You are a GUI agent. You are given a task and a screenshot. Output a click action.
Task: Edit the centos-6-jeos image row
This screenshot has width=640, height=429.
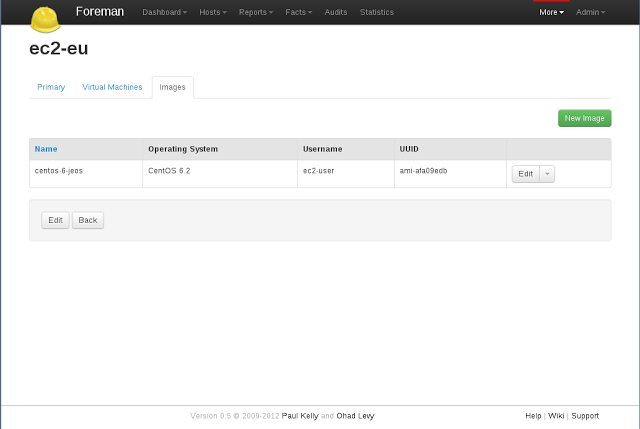pos(526,174)
